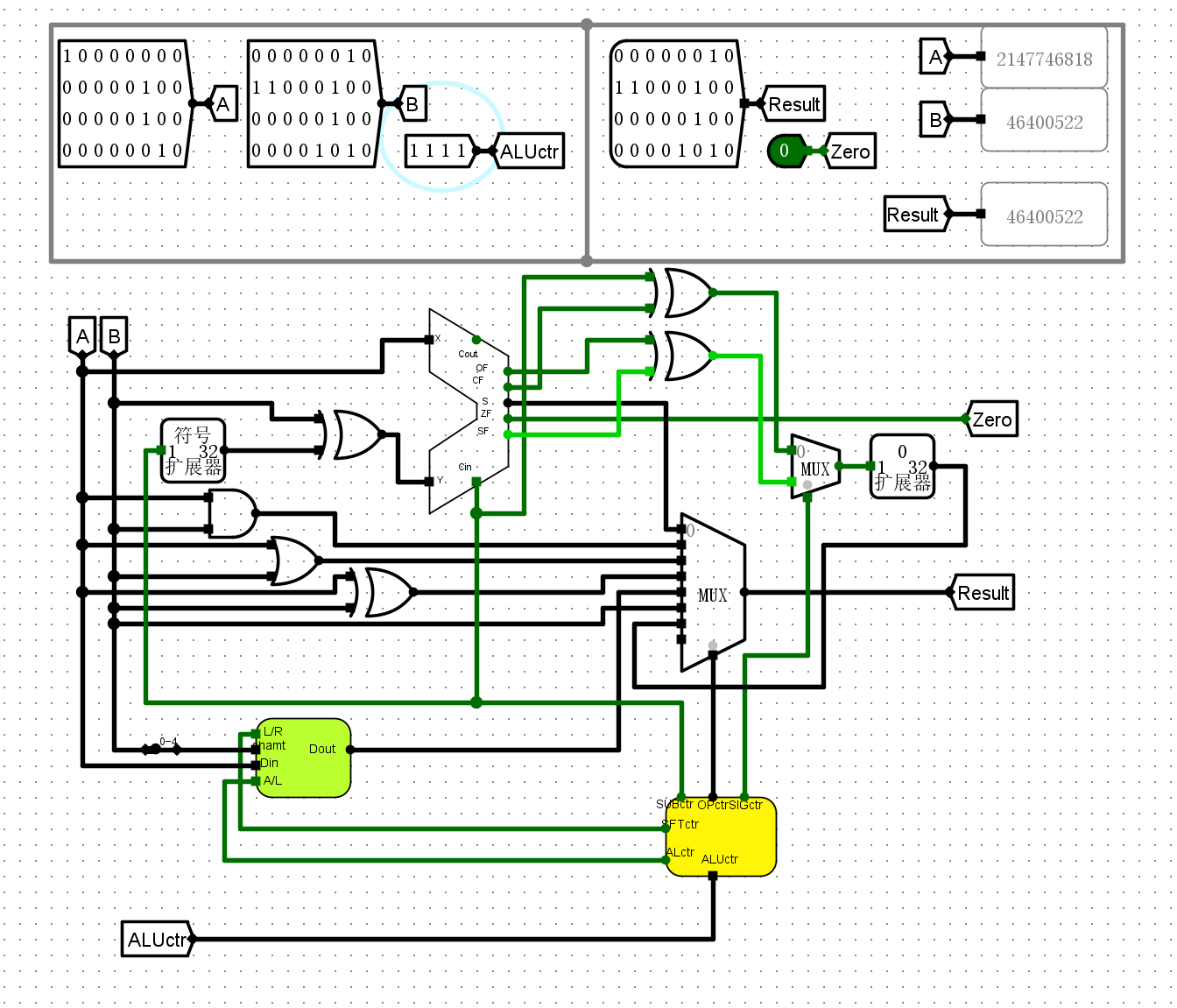Select the yellow ALUctr control subcircuit
The width and height of the screenshot is (1177, 1008).
[x=721, y=835]
